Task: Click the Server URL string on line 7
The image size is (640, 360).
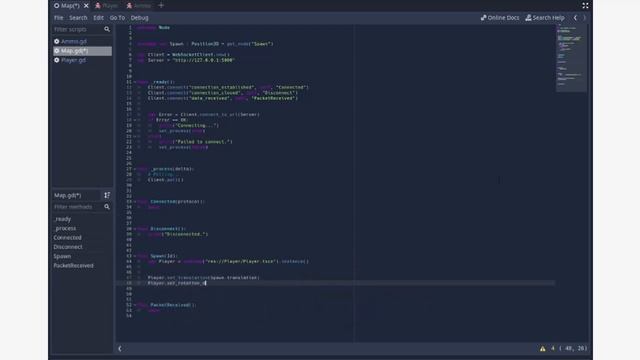Action: [x=203, y=60]
